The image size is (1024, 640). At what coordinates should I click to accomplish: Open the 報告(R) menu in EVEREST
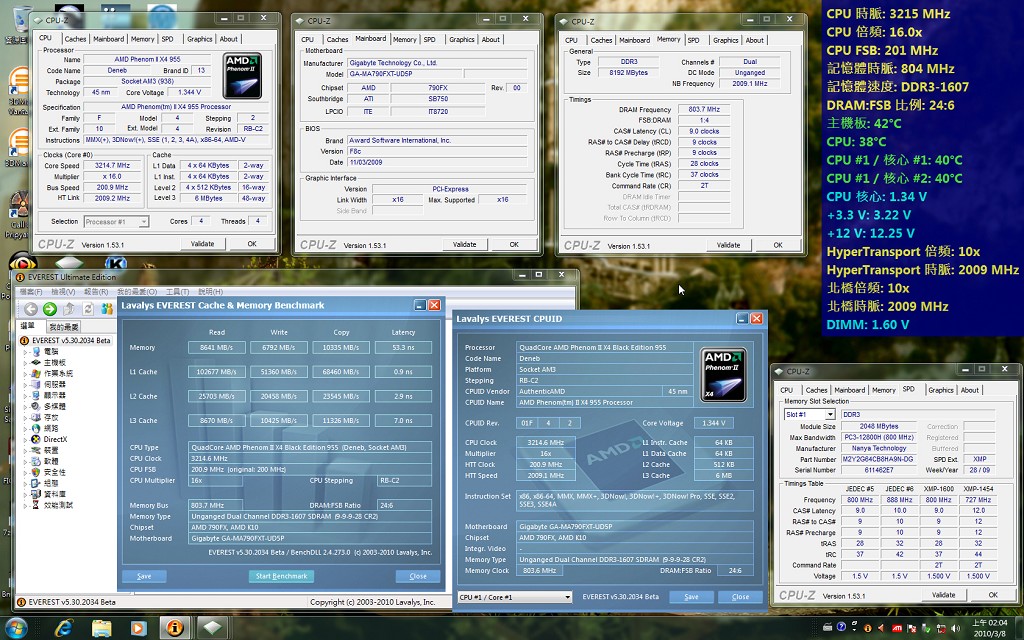pos(96,291)
